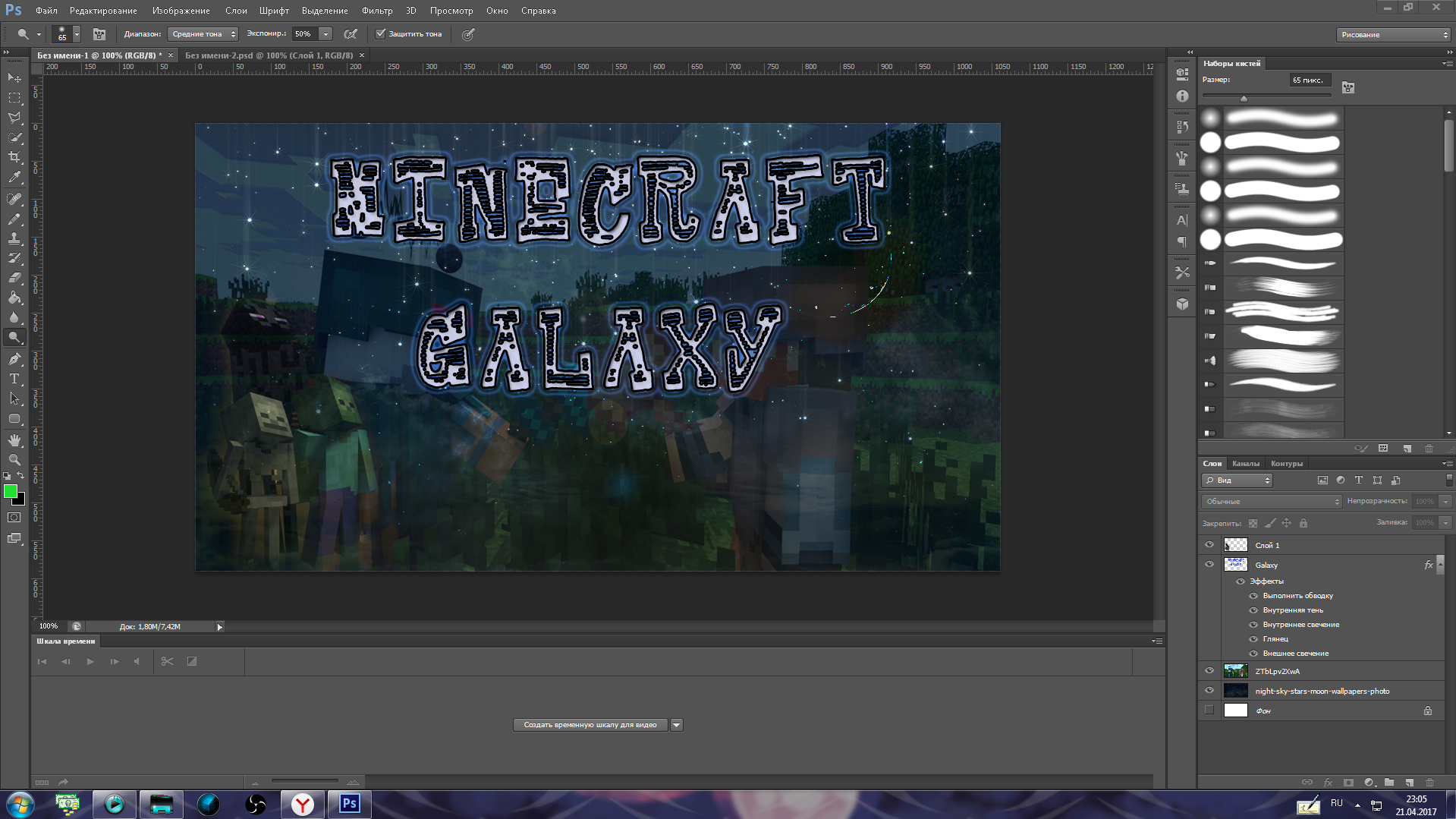Toggle Внутренняя тень effect visibility
Screen dimensions: 1456x819
tap(1253, 610)
